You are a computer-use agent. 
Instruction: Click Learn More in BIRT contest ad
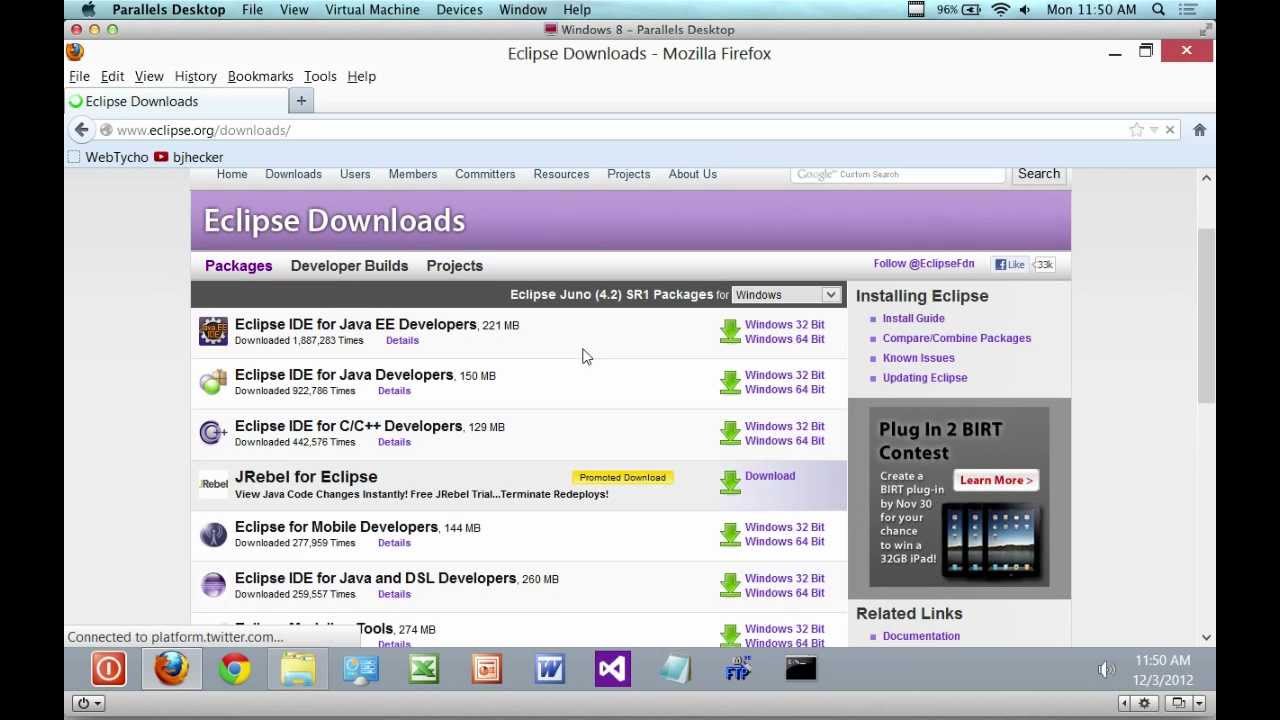[996, 480]
